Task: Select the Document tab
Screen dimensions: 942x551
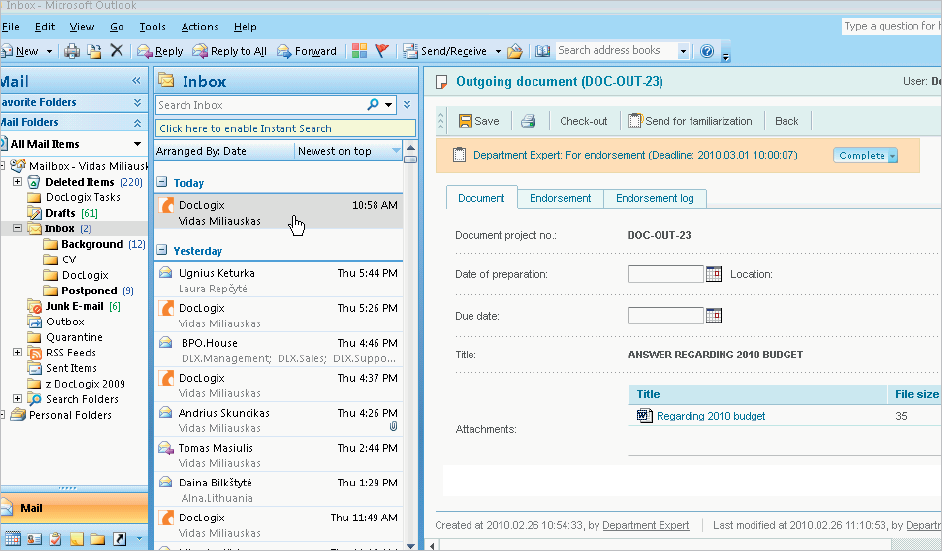Action: 481,198
